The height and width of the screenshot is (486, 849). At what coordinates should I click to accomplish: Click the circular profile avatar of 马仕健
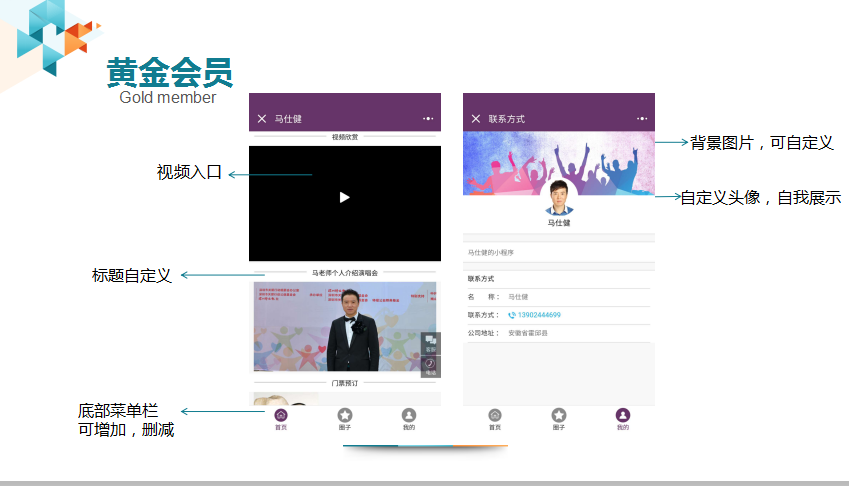559,198
